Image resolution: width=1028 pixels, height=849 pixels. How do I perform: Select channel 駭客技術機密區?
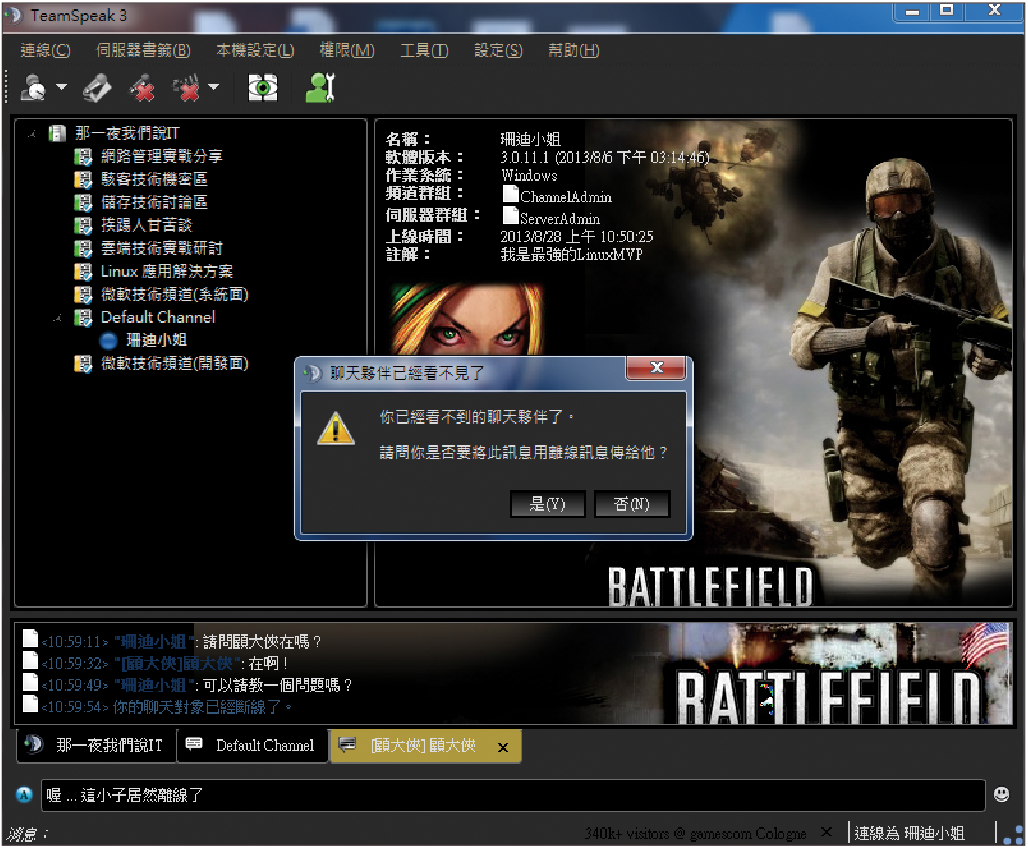[x=154, y=180]
